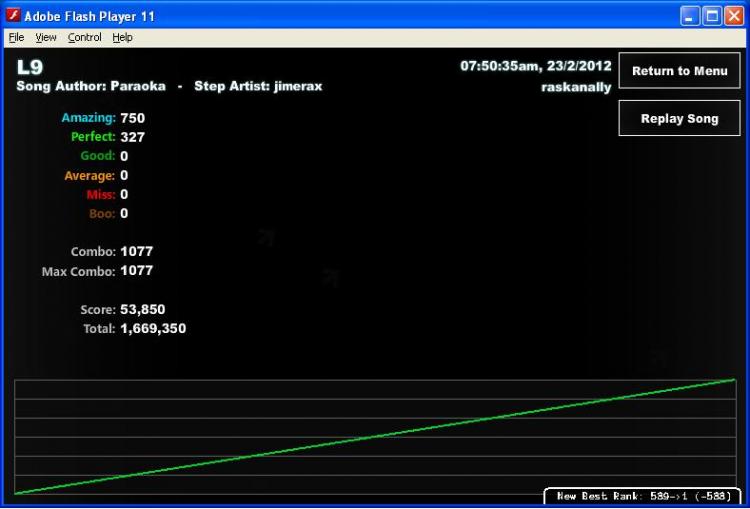
Task: Open the File menu
Action: 16,37
